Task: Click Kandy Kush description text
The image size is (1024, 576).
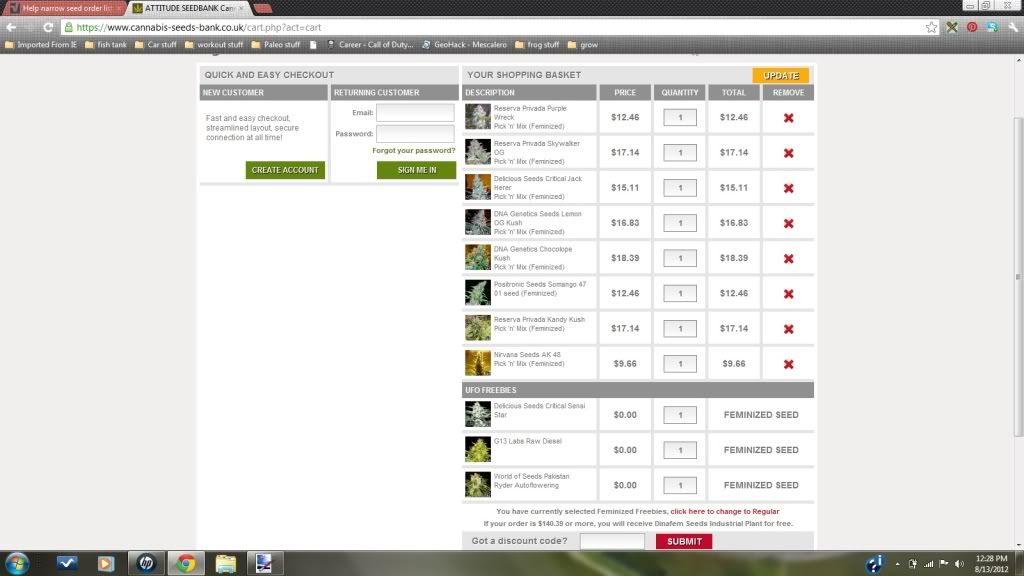Action: click(539, 324)
